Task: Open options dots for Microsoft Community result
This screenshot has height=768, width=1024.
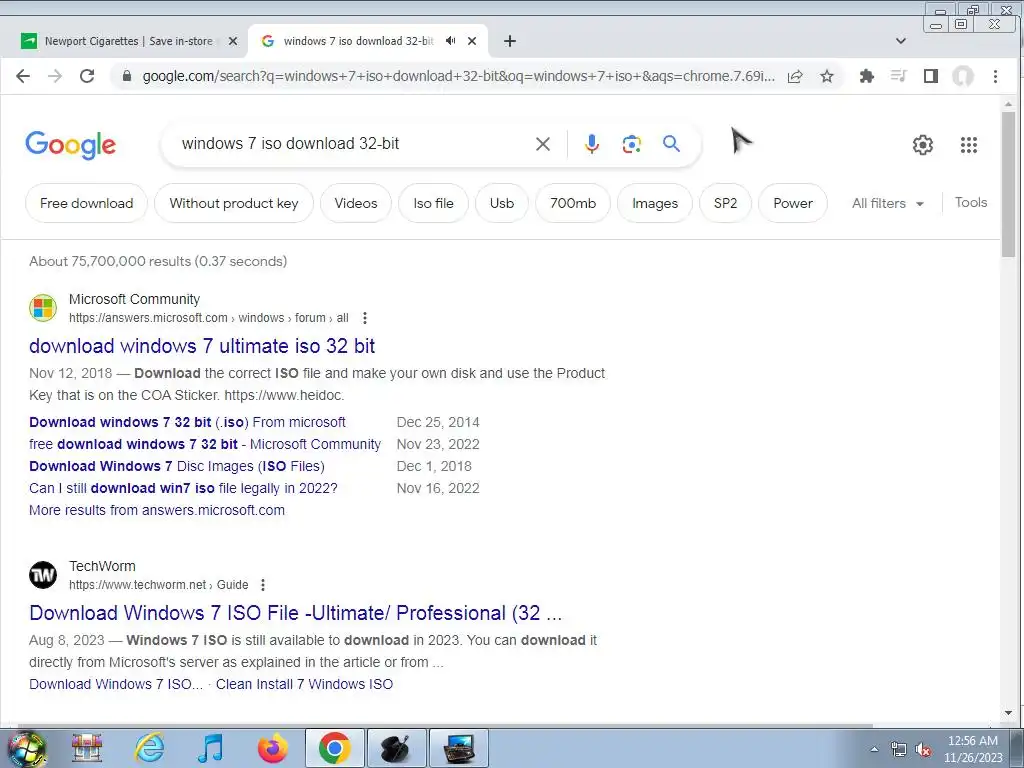Action: click(x=364, y=318)
